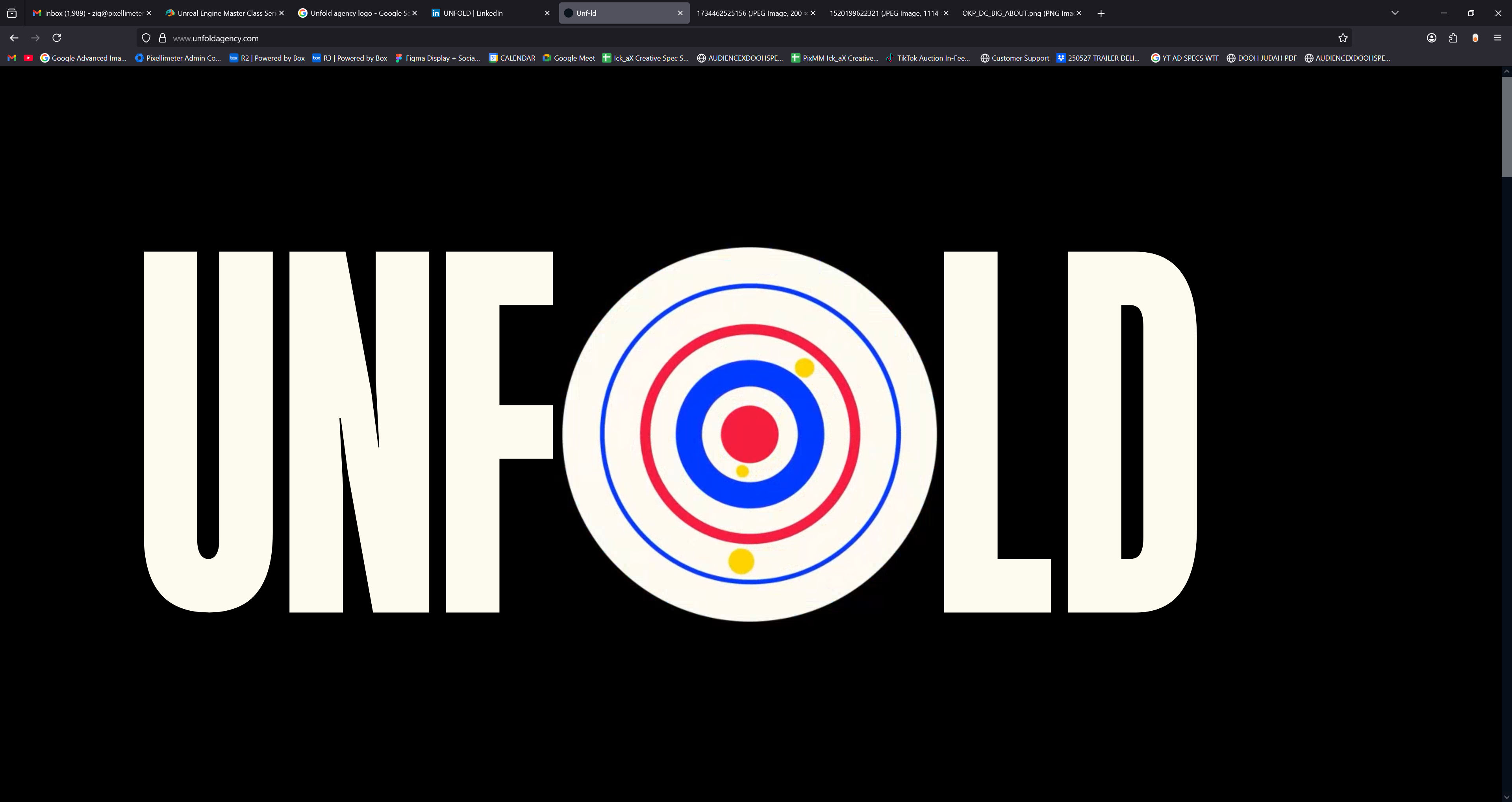This screenshot has width=1512, height=802.
Task: Open 250527 TRAILER DELI... Dropbox bookmark
Action: click(x=1098, y=58)
